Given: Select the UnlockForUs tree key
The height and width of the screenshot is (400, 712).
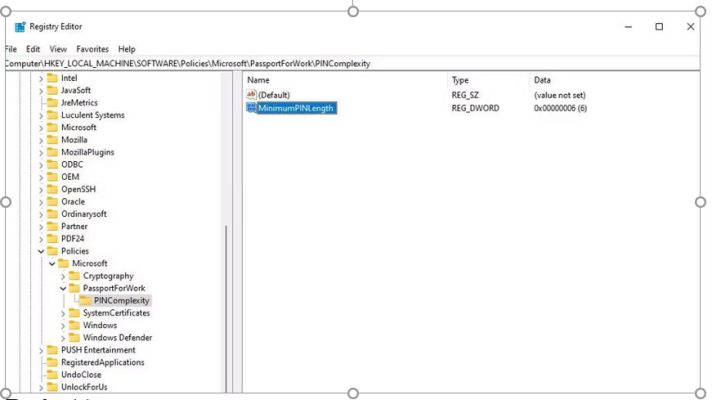Looking at the screenshot, I should tap(84, 387).
